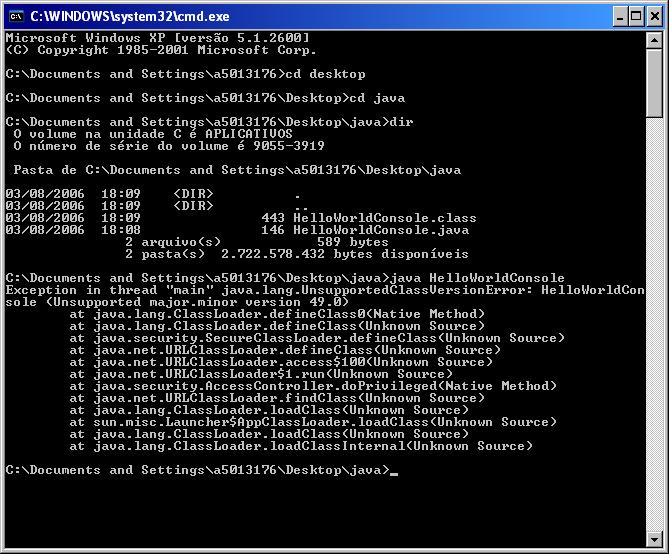Click the title text C:\WINDOWS\system32\cmd.exe
The width and height of the screenshot is (669, 554).
pyautogui.click(x=130, y=16)
